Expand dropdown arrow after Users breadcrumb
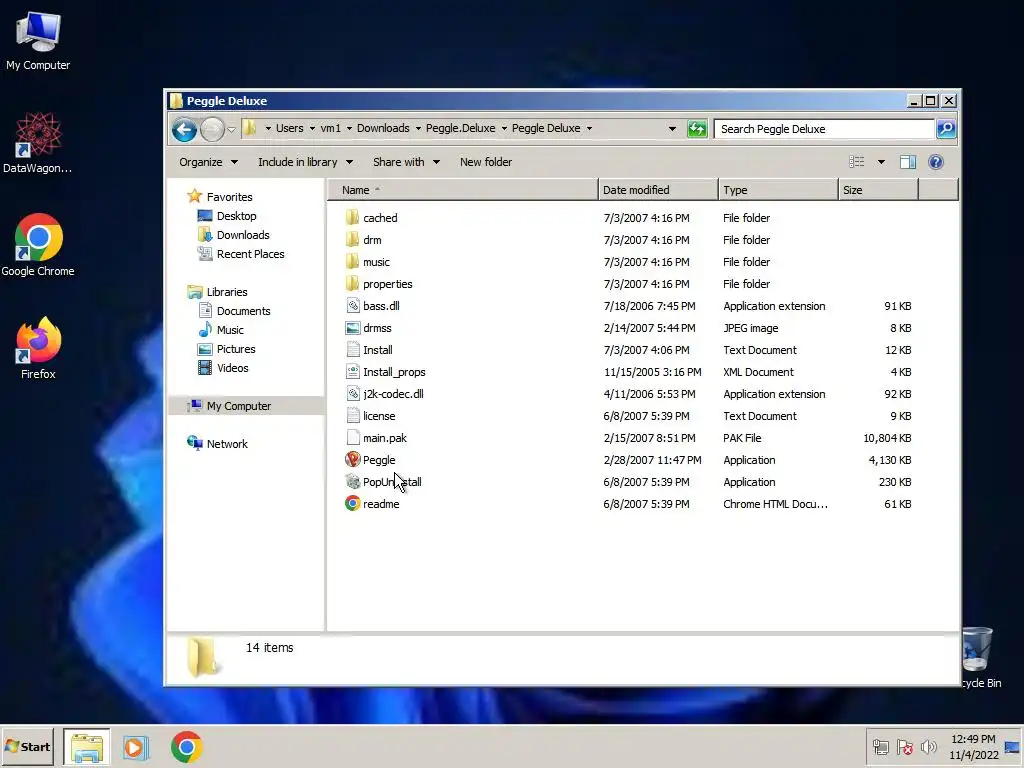Screen dimensions: 1024x768 pos(312,129)
